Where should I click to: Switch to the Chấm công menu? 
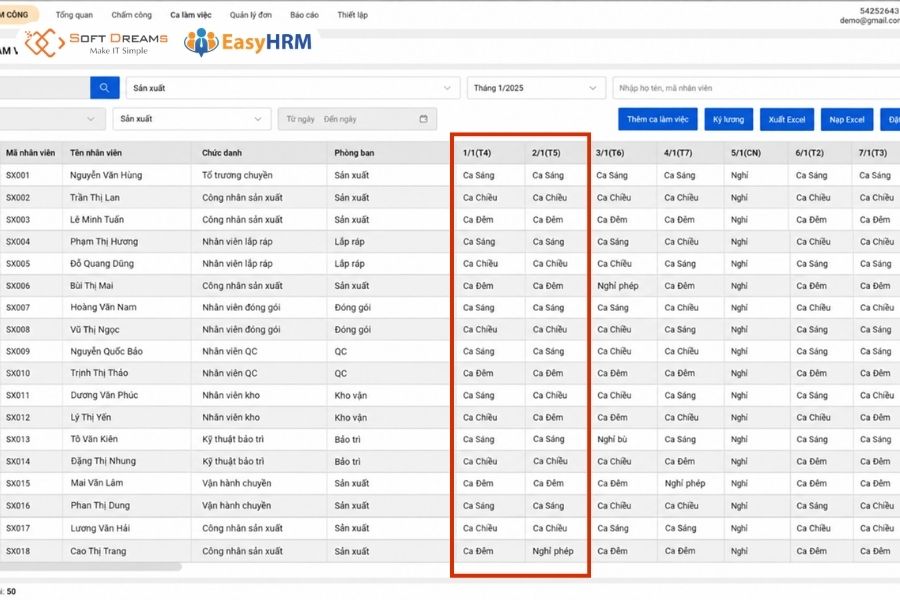tap(131, 15)
